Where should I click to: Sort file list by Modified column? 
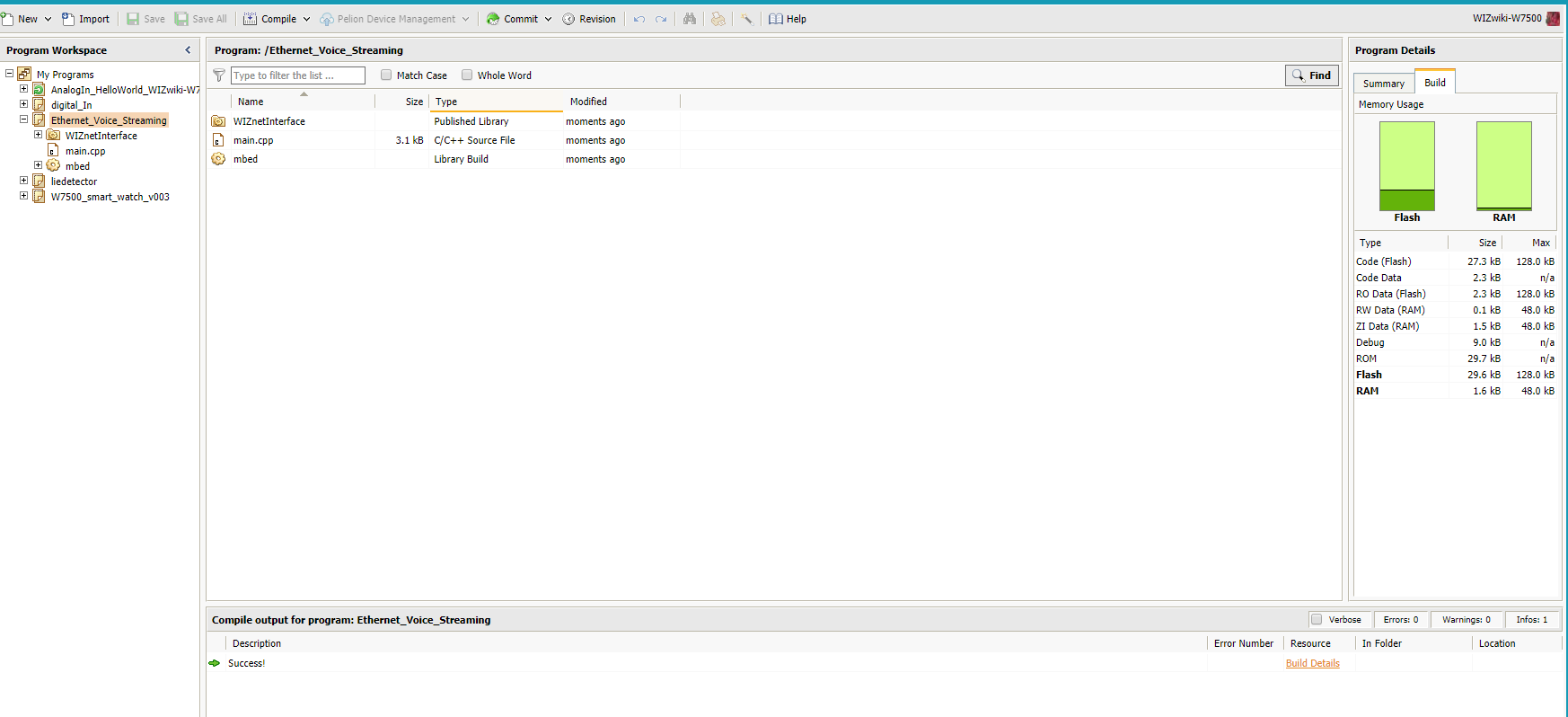pos(621,102)
